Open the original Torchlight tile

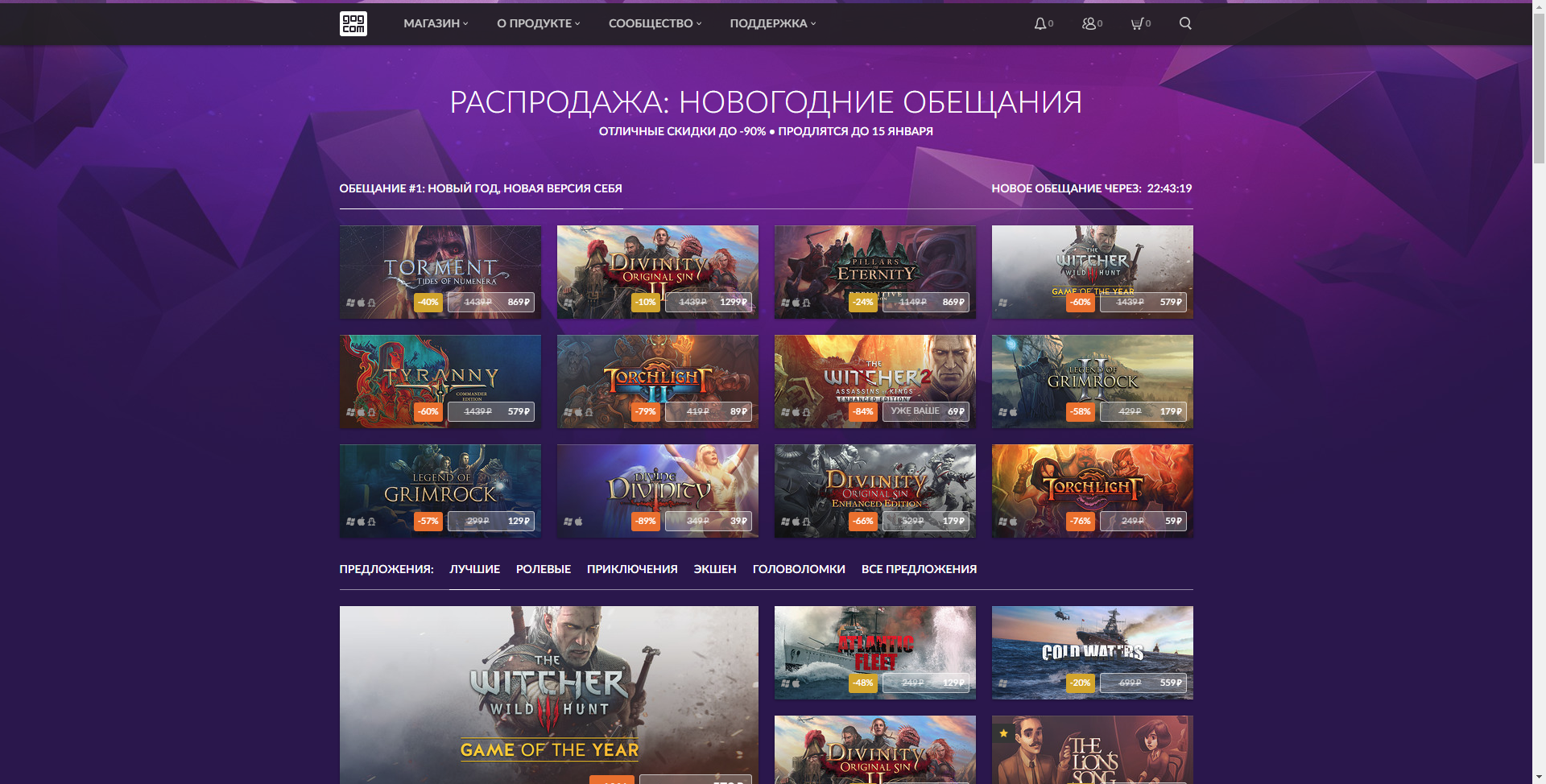pos(1093,491)
